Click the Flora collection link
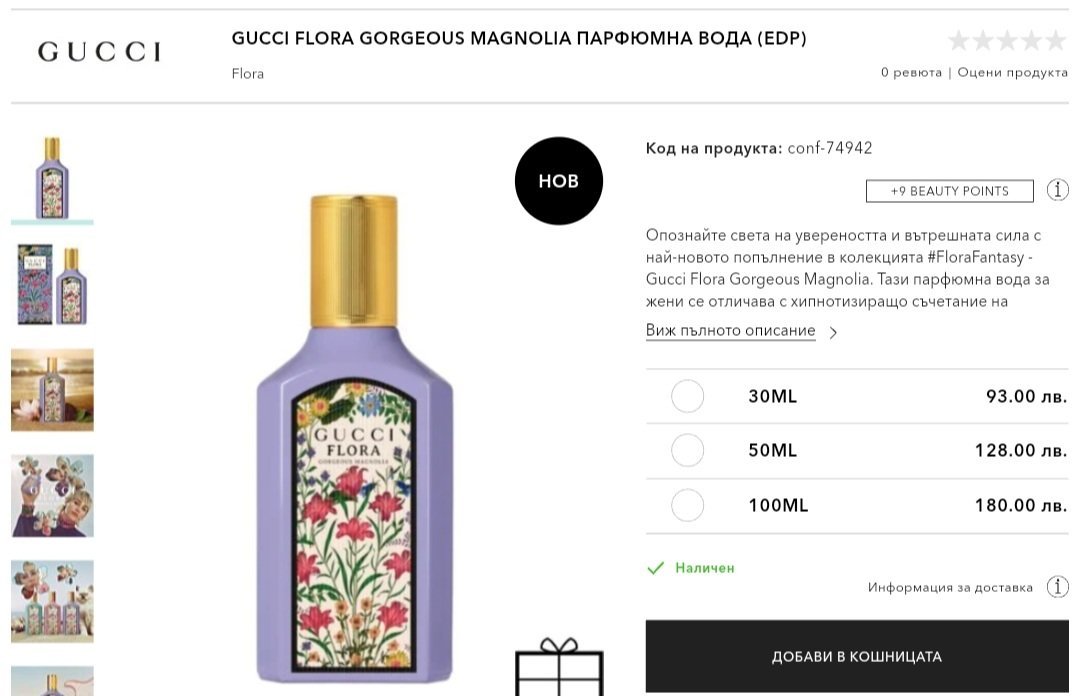This screenshot has height=696, width=1080. 248,73
